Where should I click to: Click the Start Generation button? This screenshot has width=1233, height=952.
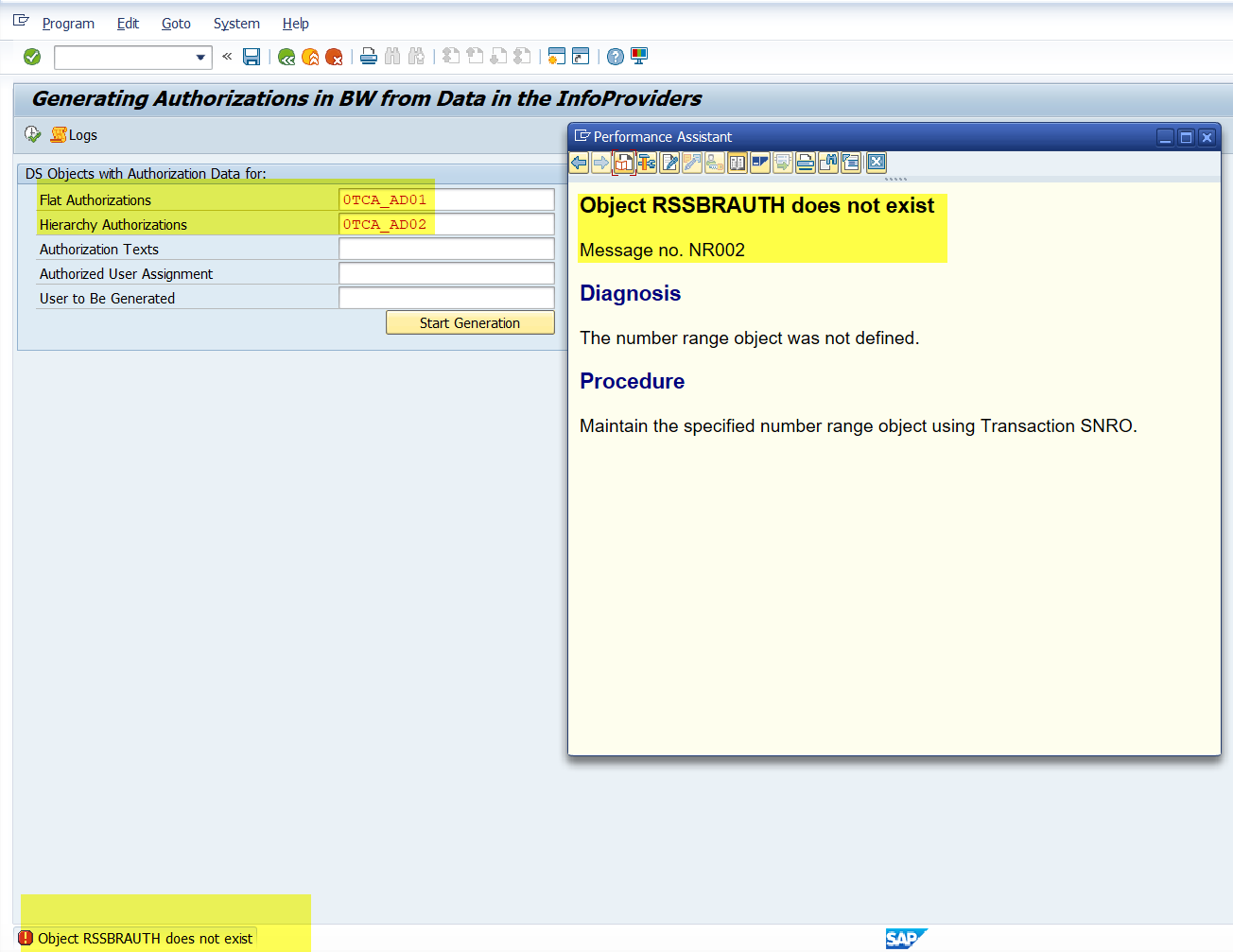470,322
